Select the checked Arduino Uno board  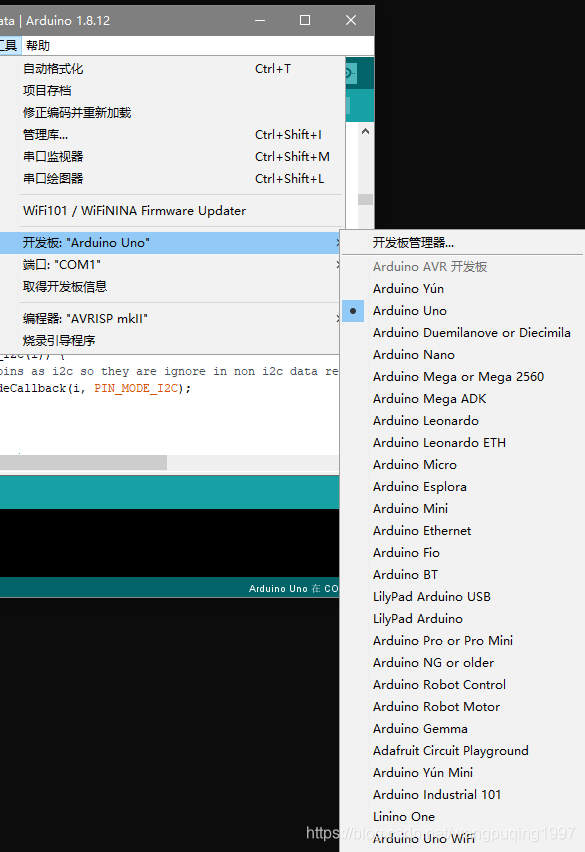(x=463, y=311)
